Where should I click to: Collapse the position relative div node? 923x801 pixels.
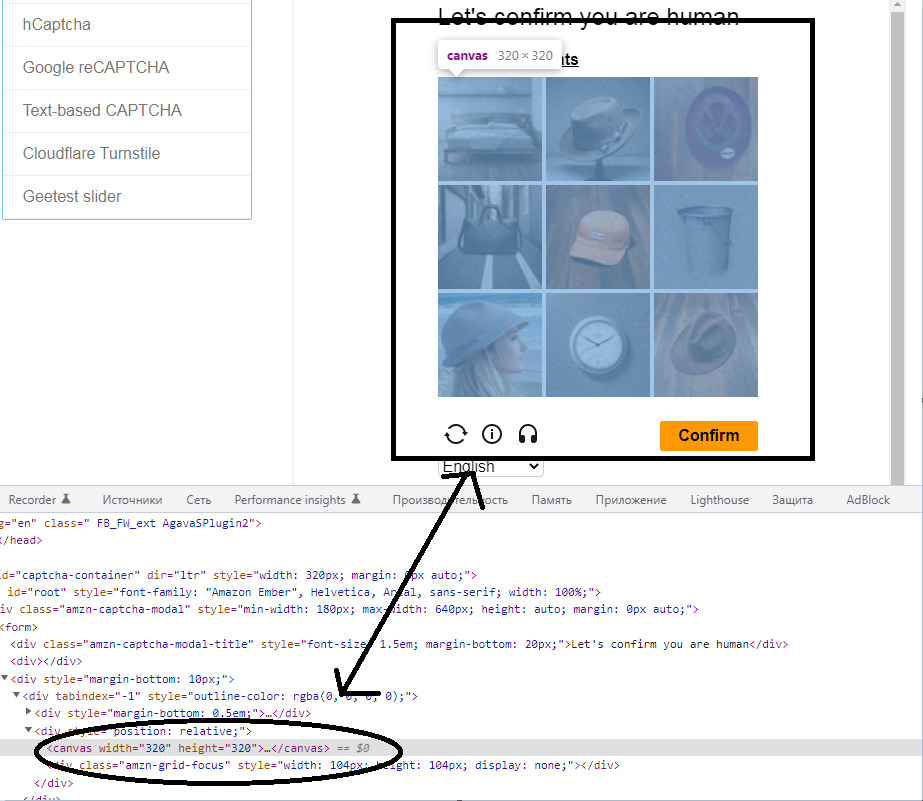pyautogui.click(x=28, y=730)
